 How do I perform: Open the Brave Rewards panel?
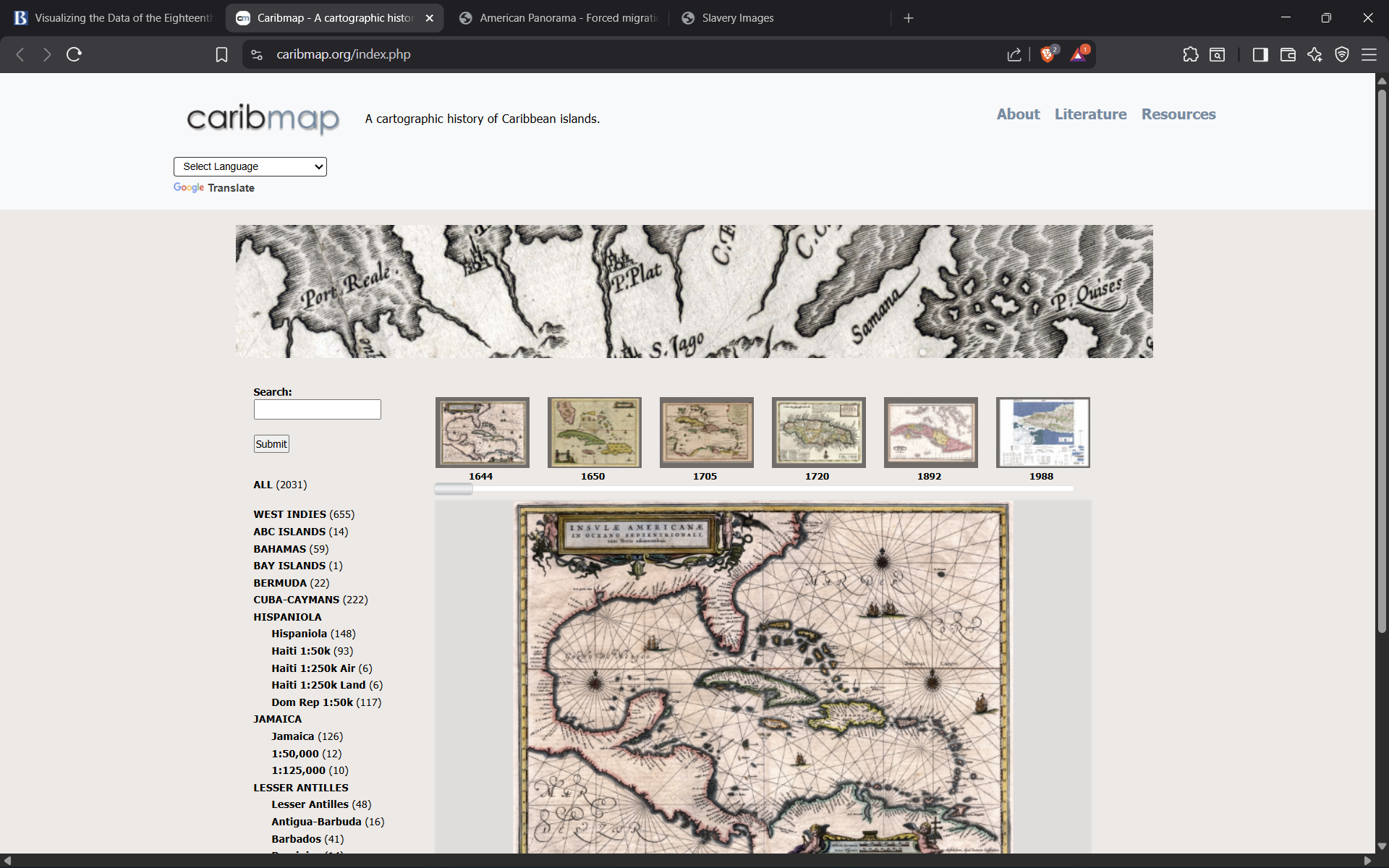[1079, 54]
